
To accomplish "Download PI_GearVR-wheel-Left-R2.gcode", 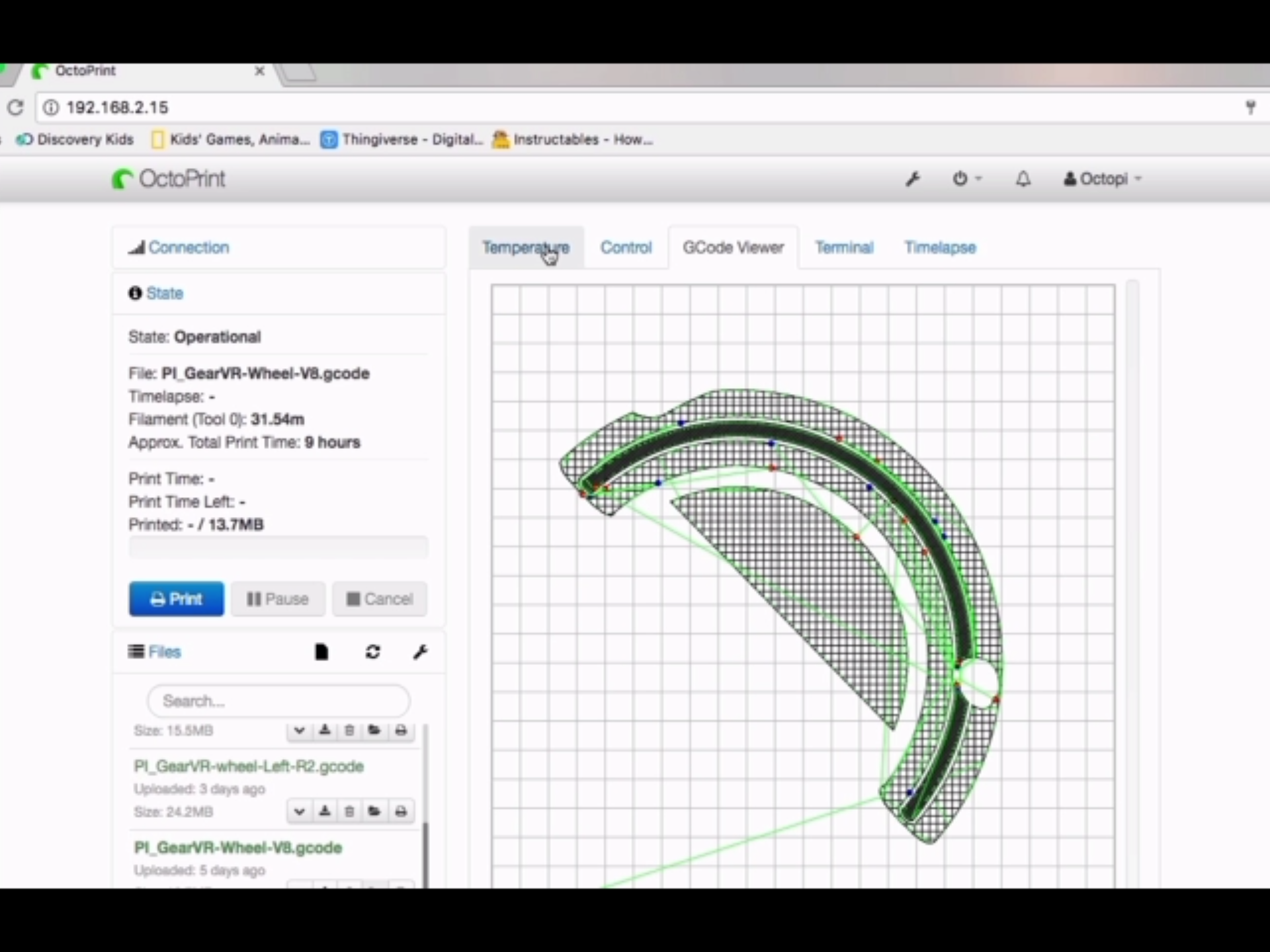I will tap(324, 811).
